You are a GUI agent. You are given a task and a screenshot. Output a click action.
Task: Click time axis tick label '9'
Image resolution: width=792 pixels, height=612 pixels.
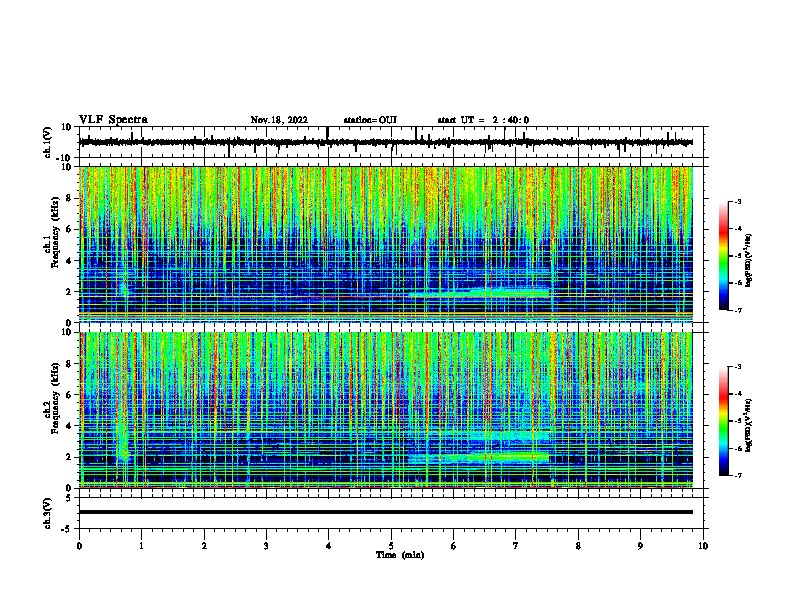[x=641, y=546]
